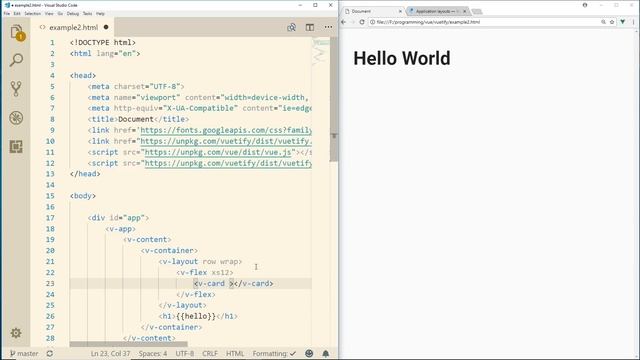Open a new browser tab

point(477,11)
